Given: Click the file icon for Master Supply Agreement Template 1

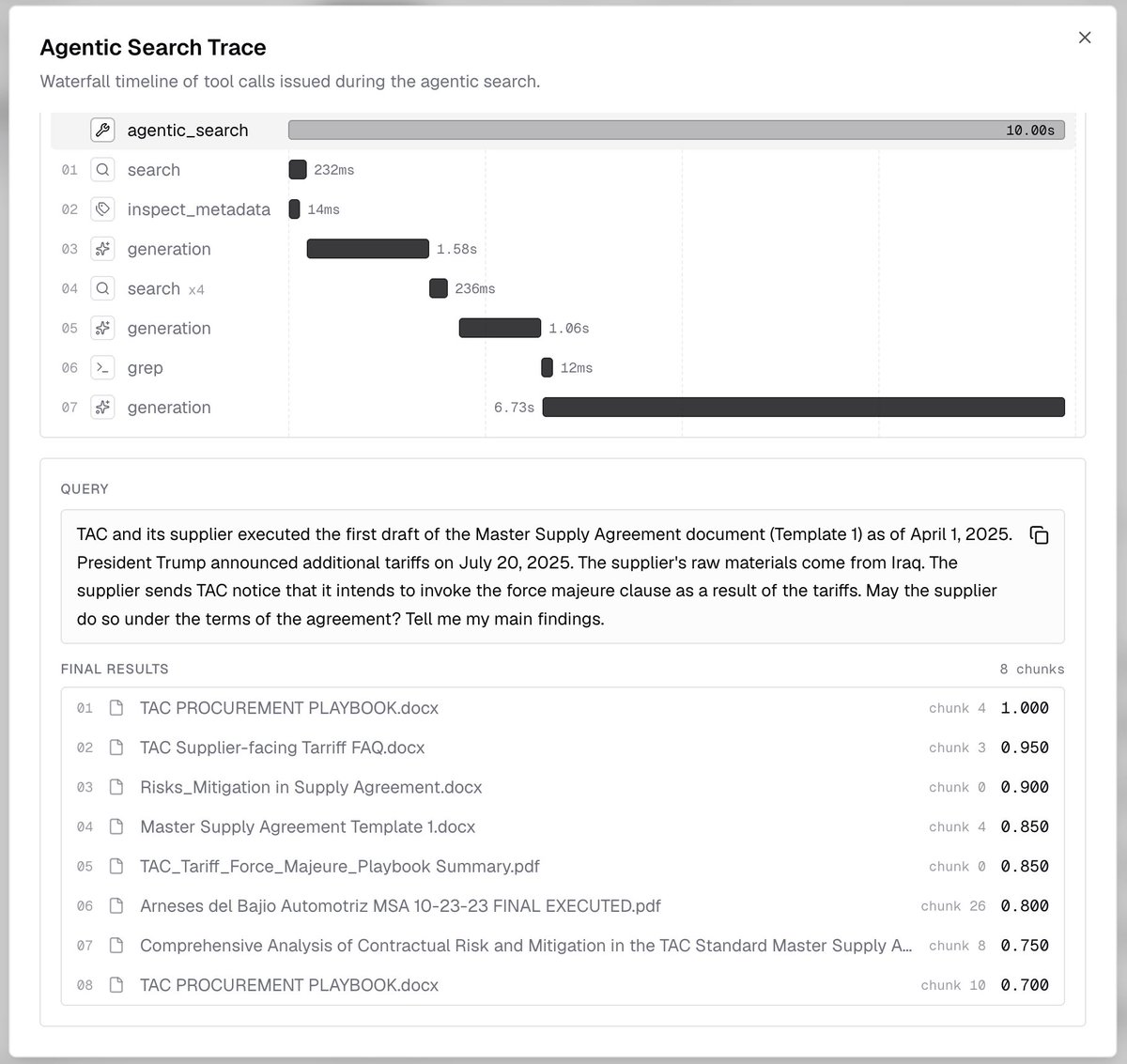Looking at the screenshot, I should [116, 826].
